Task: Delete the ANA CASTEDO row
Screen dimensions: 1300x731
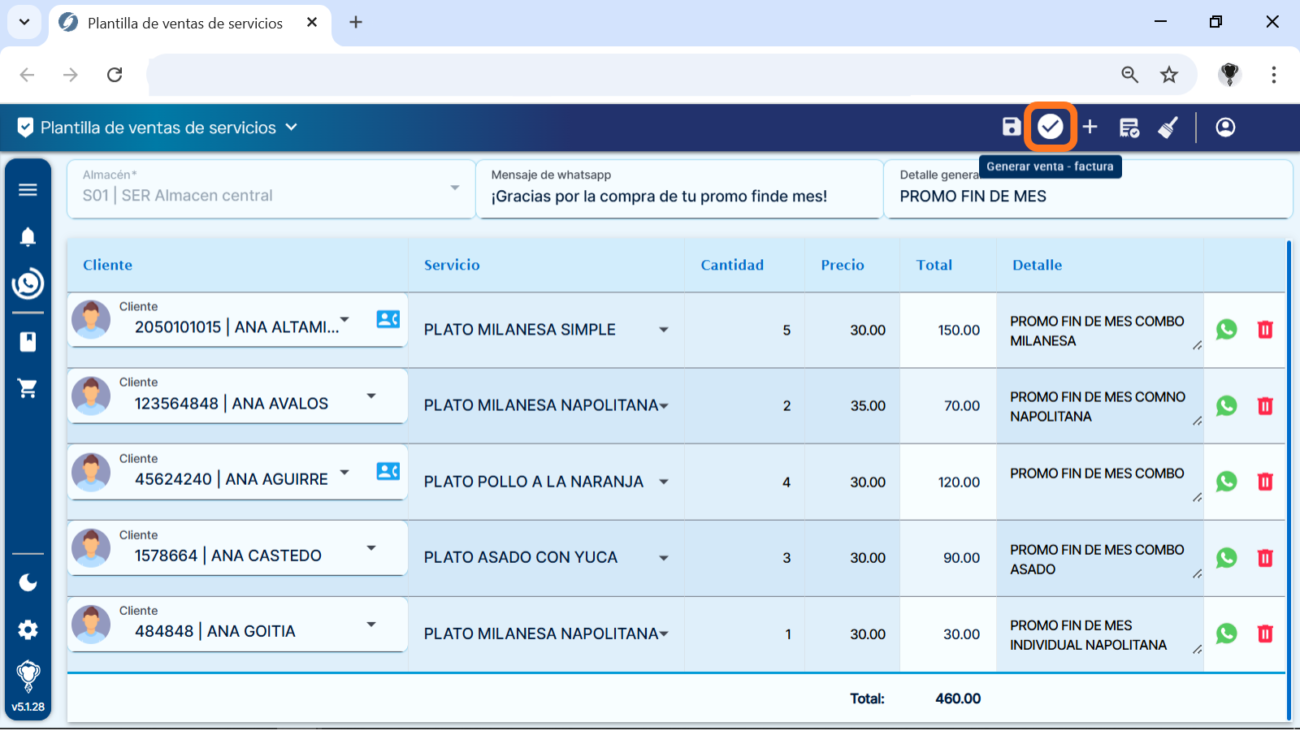Action: pyautogui.click(x=1265, y=558)
